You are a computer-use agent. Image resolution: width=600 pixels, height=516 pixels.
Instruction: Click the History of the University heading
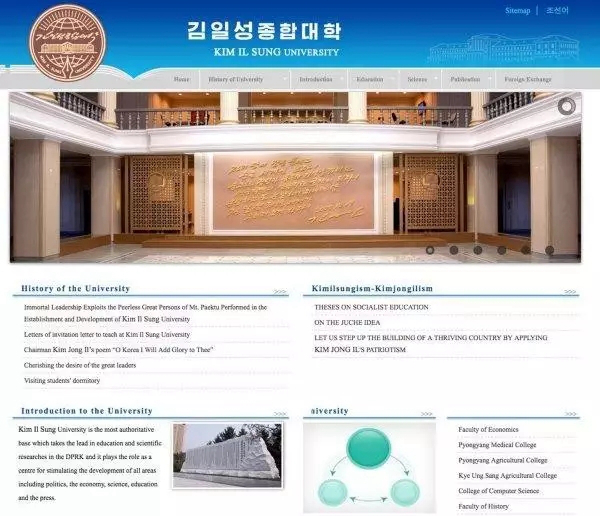76,289
